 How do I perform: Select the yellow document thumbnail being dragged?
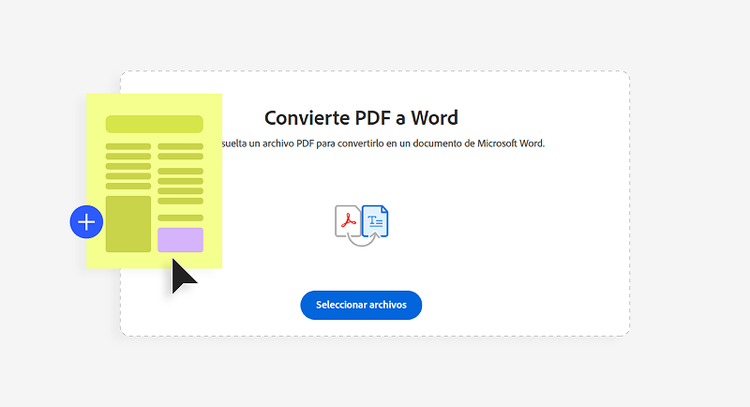pos(154,181)
